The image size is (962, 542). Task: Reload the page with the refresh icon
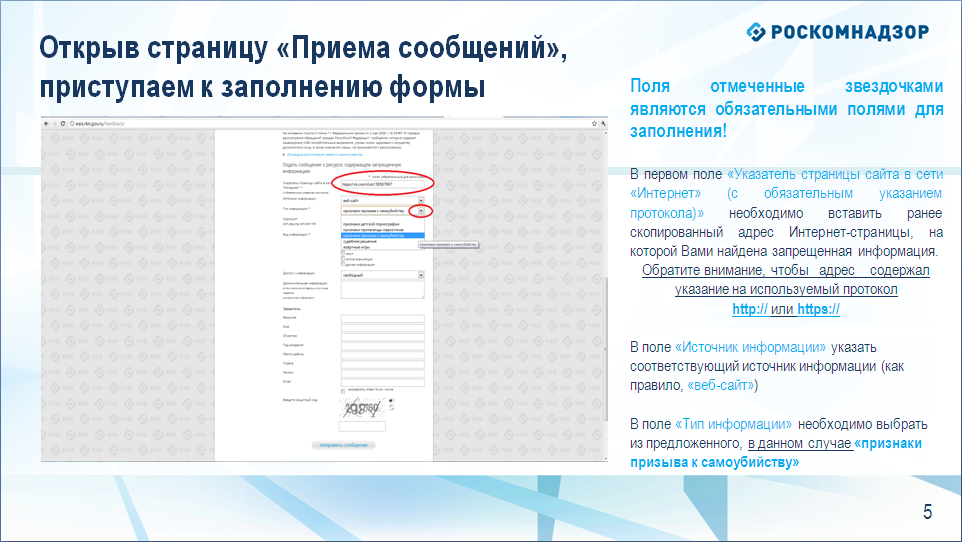coord(63,123)
